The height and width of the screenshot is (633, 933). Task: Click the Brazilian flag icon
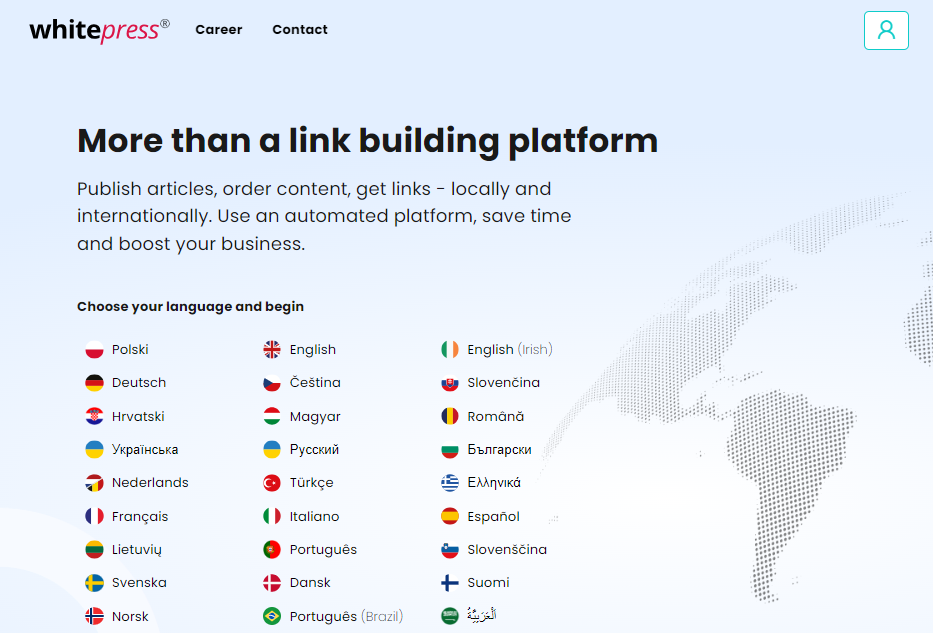[272, 616]
